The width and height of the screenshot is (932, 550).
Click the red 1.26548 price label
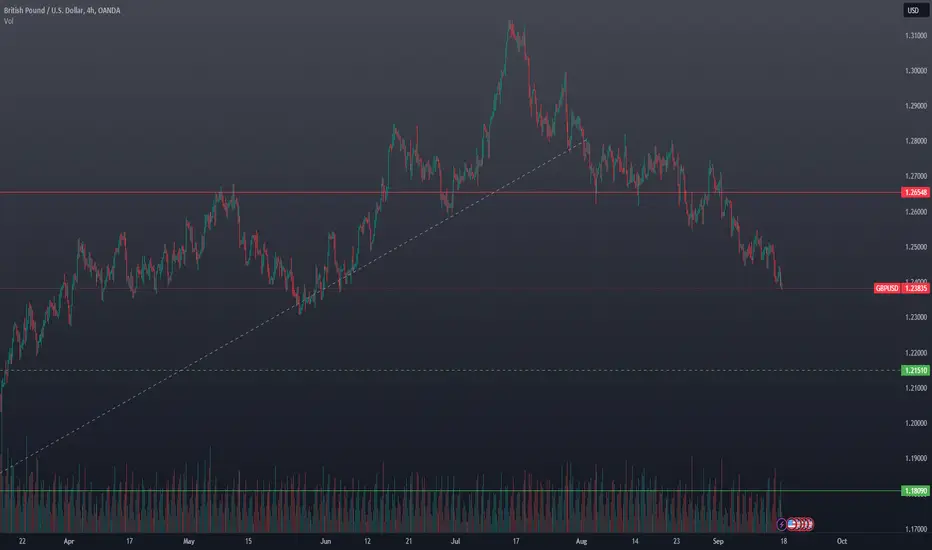pos(915,192)
